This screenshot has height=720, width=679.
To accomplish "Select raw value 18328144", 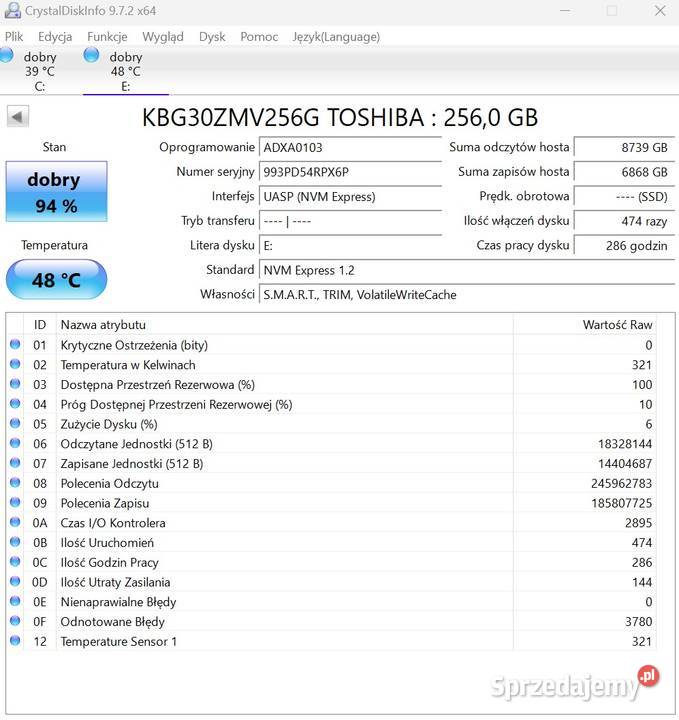I will click(625, 444).
